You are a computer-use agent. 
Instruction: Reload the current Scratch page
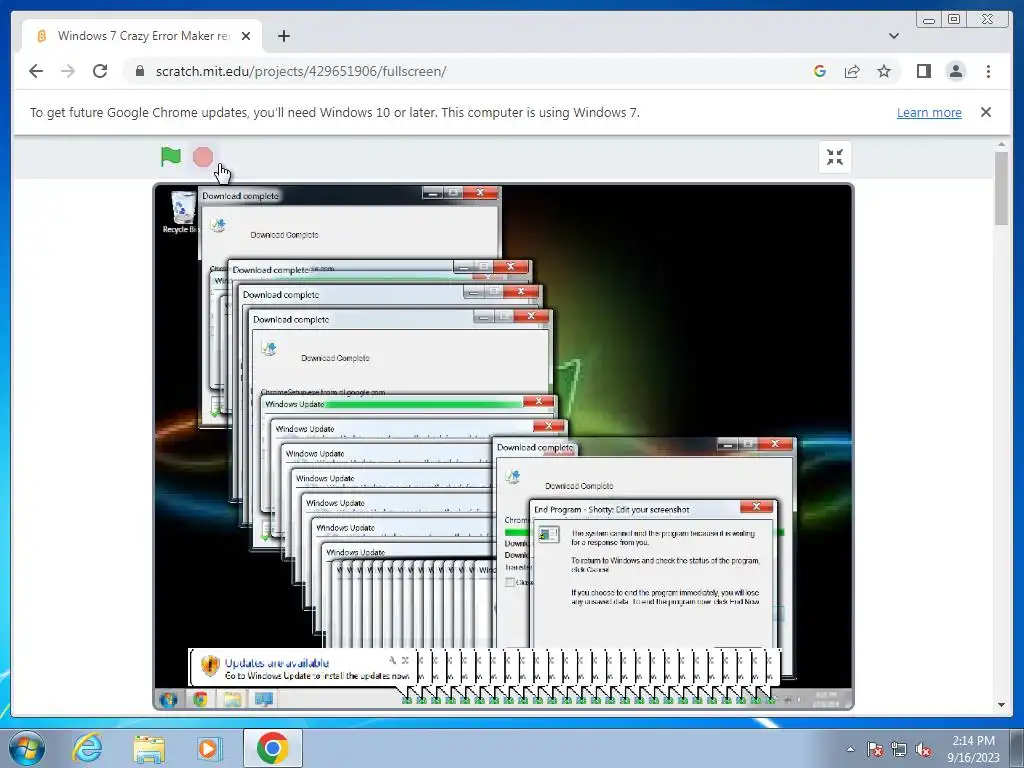[x=100, y=71]
